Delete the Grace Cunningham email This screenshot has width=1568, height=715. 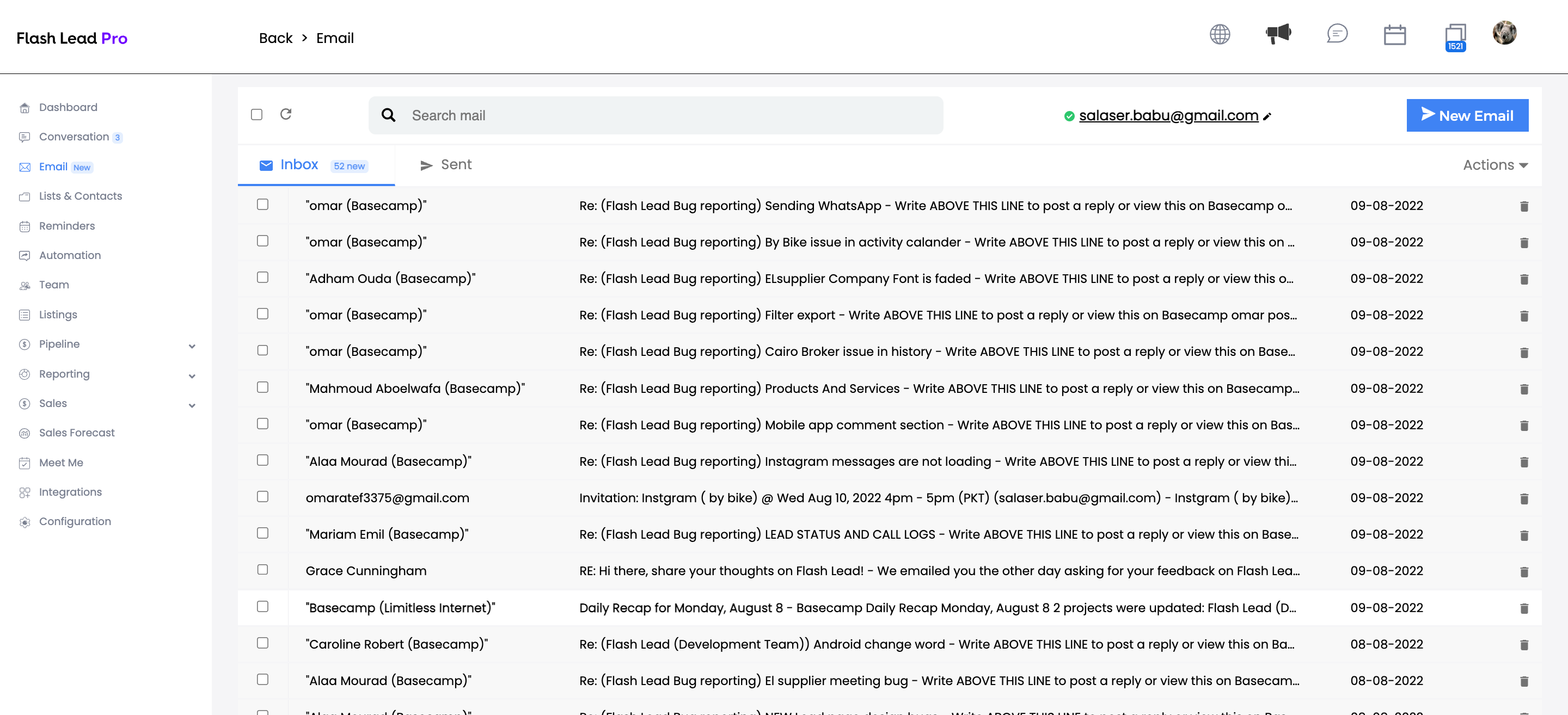pyautogui.click(x=1523, y=572)
